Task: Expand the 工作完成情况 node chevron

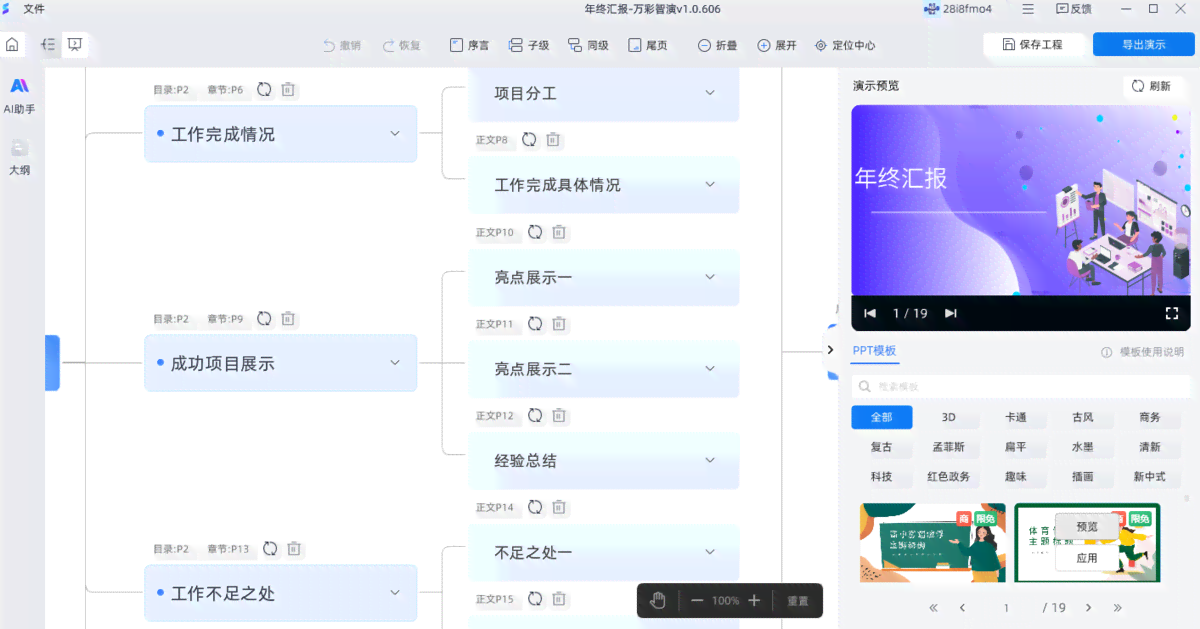Action: tap(395, 133)
